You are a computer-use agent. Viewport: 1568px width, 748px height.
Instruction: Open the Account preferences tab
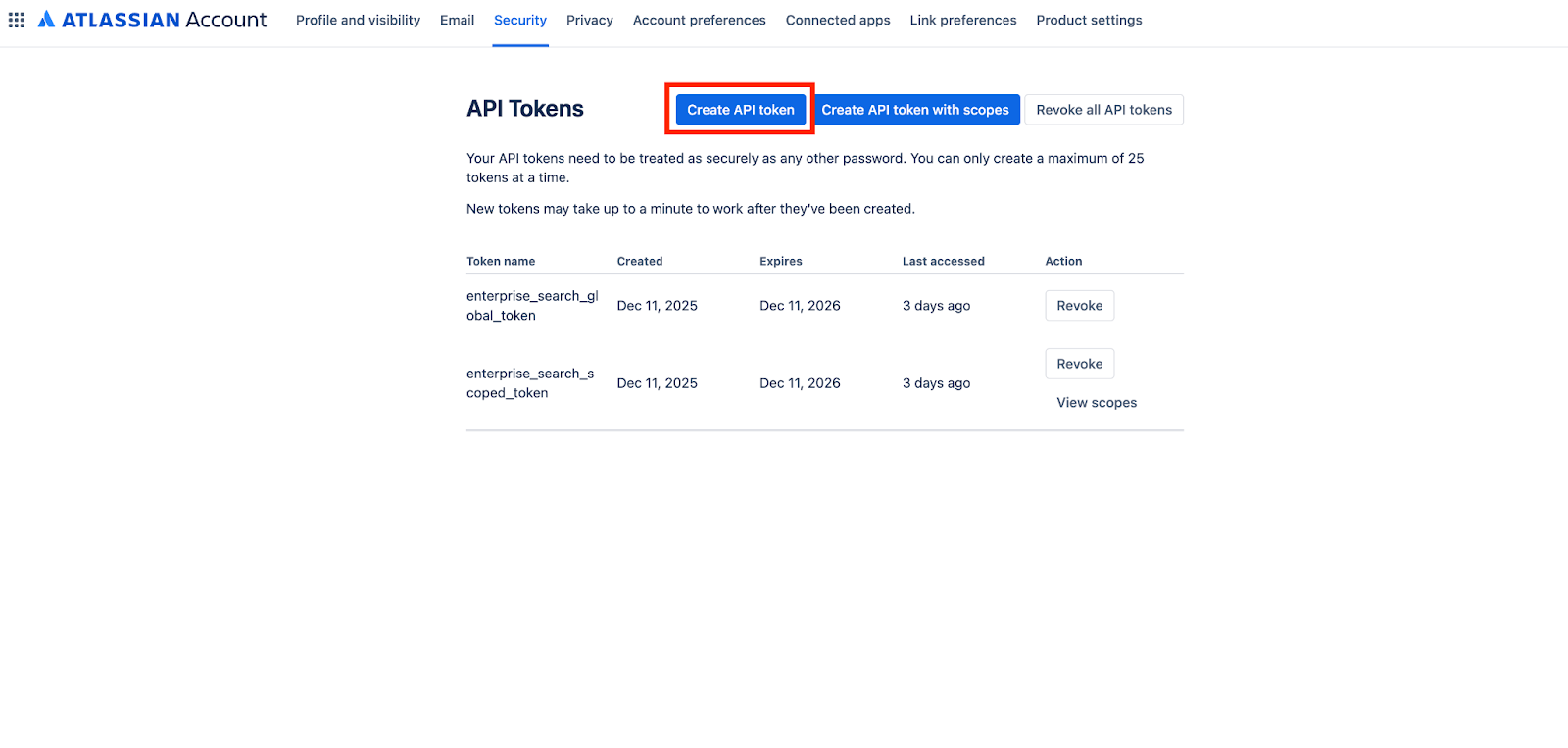tap(699, 20)
